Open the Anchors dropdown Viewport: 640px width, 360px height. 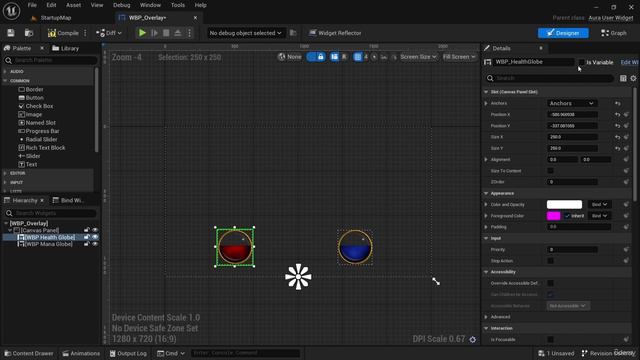[x=572, y=103]
